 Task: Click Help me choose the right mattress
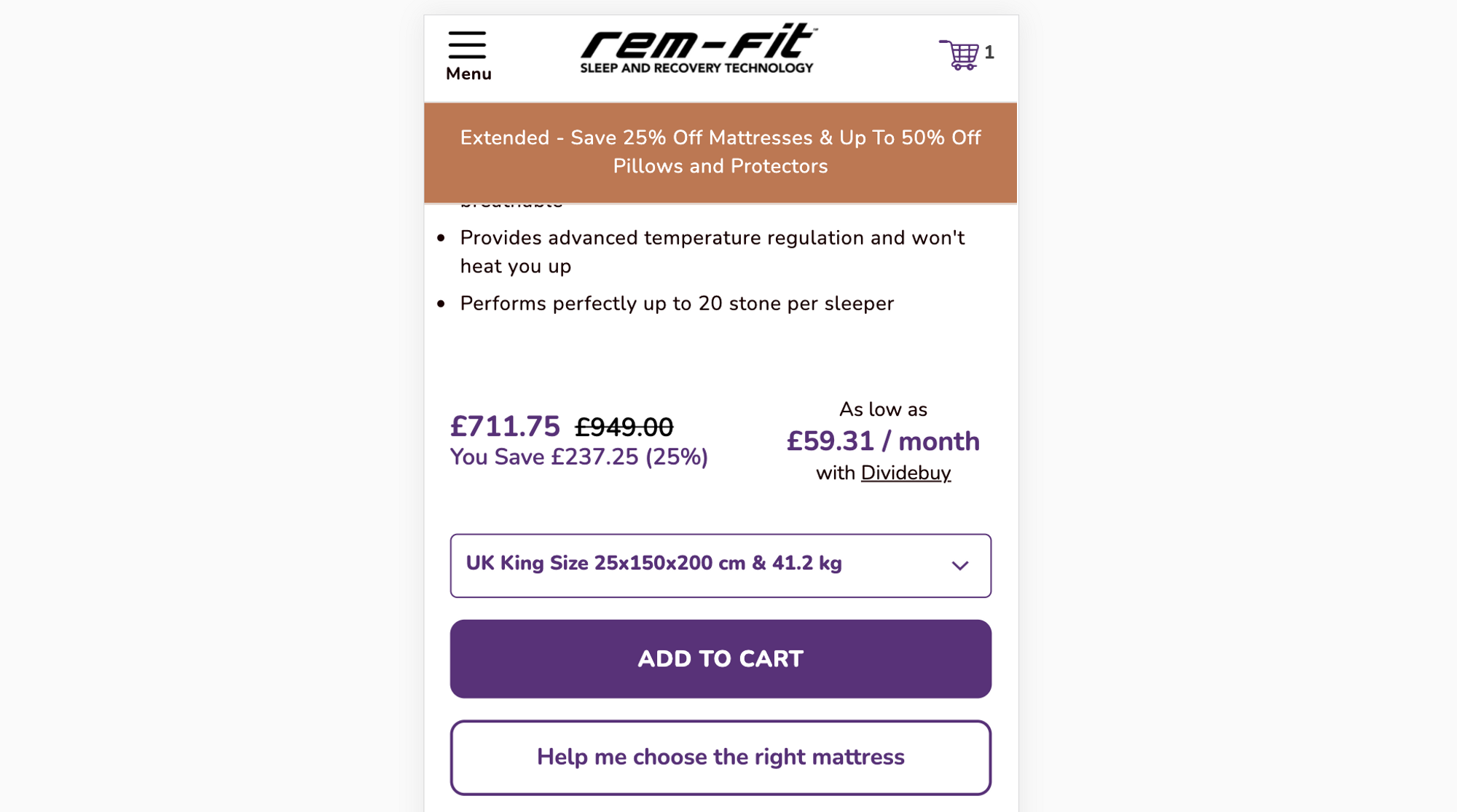(720, 757)
